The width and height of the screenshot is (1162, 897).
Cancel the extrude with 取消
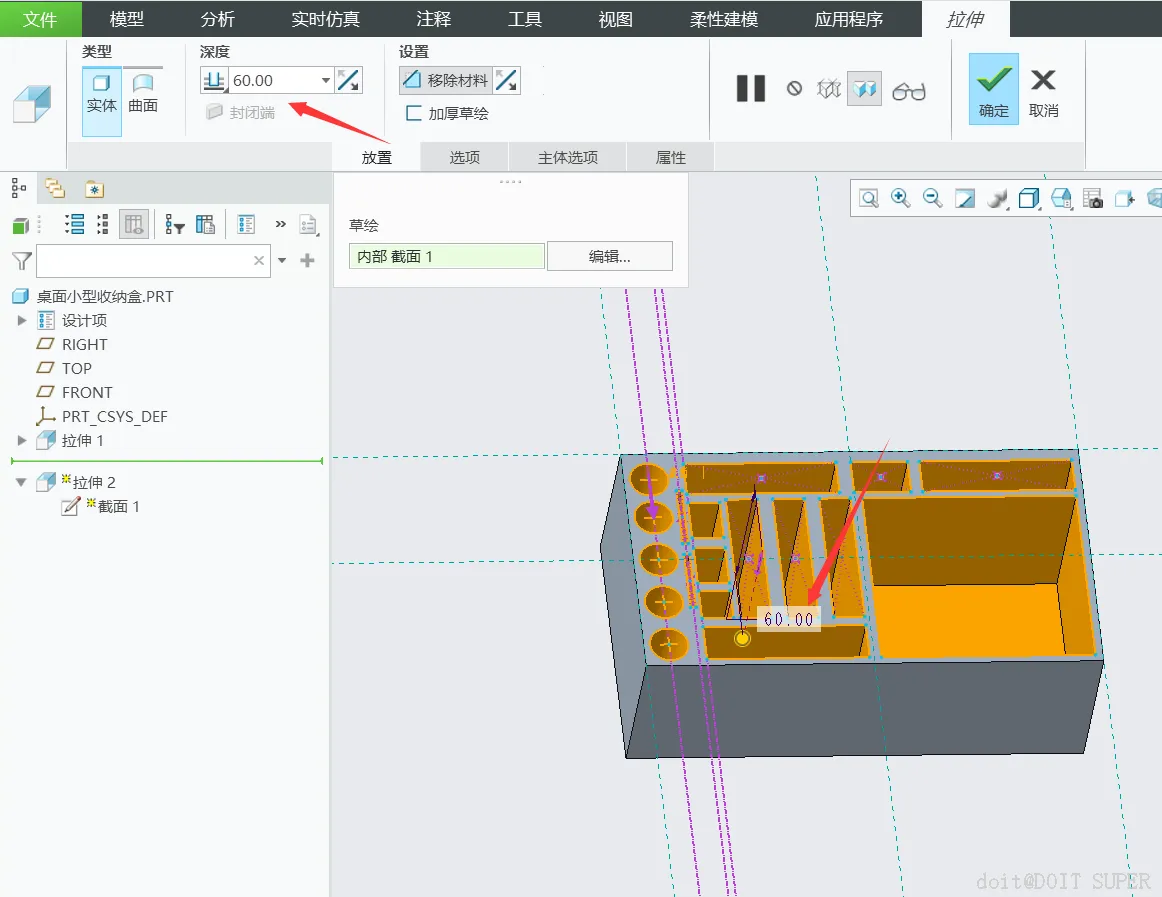(x=1043, y=89)
